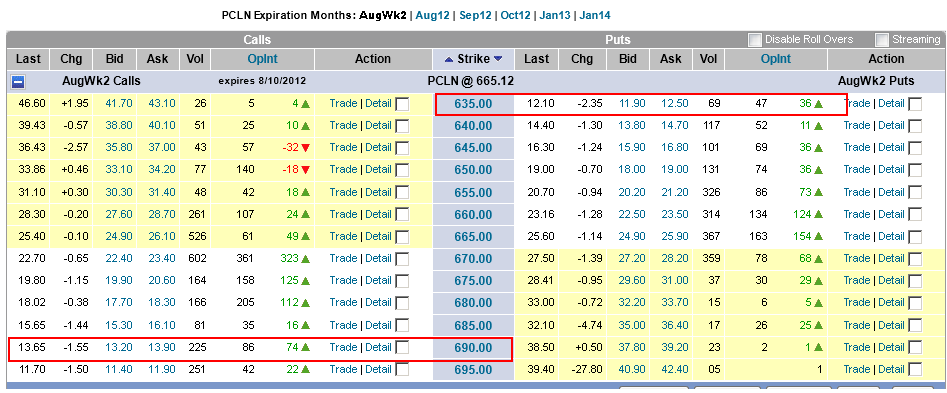Sort strikes ascending with up arrow
The width and height of the screenshot is (947, 393).
[448, 59]
